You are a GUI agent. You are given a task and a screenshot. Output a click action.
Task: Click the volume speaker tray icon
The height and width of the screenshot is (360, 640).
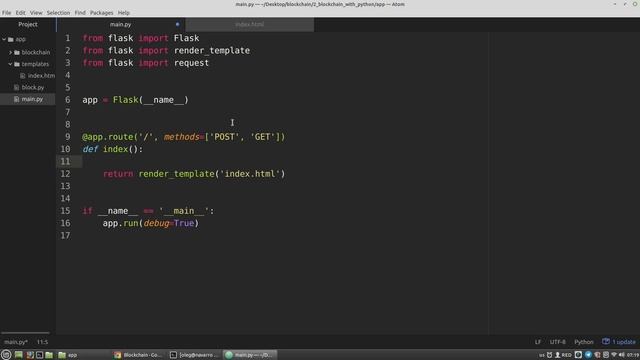pos(622,355)
